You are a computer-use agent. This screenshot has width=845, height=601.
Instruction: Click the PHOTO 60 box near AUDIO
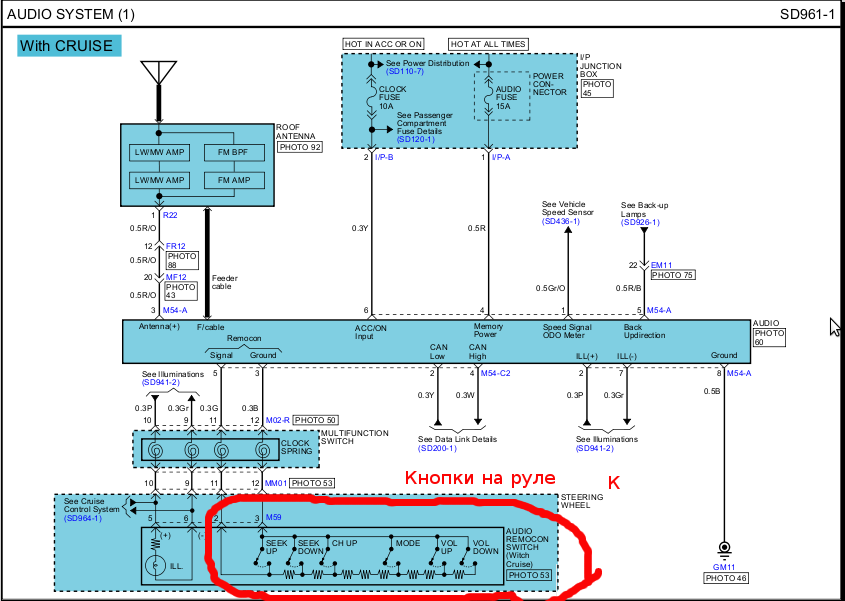[x=770, y=337]
